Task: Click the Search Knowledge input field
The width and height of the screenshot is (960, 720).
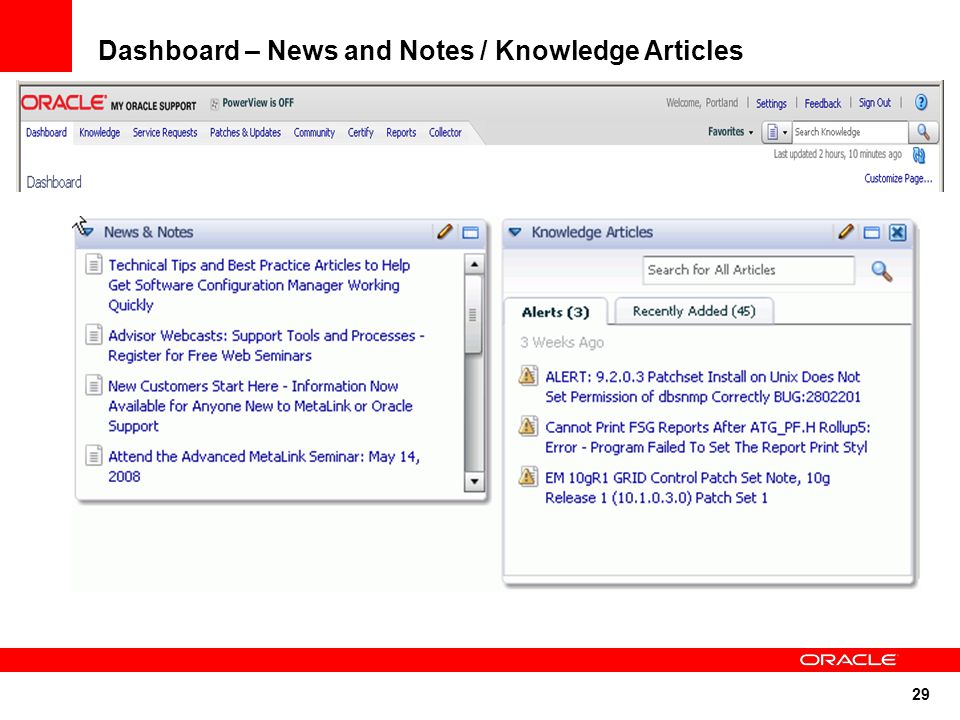Action: (850, 132)
